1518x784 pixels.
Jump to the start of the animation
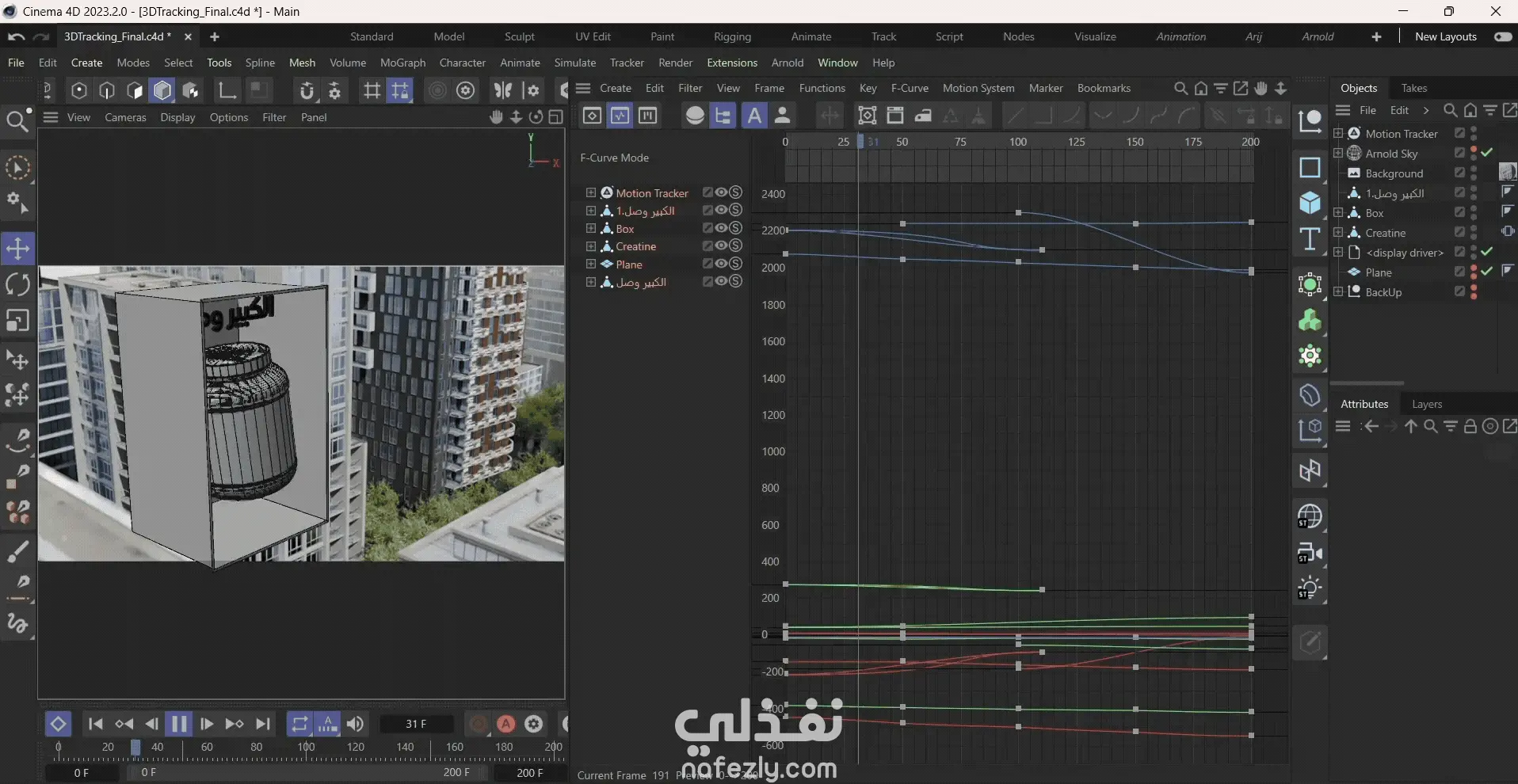[x=96, y=724]
